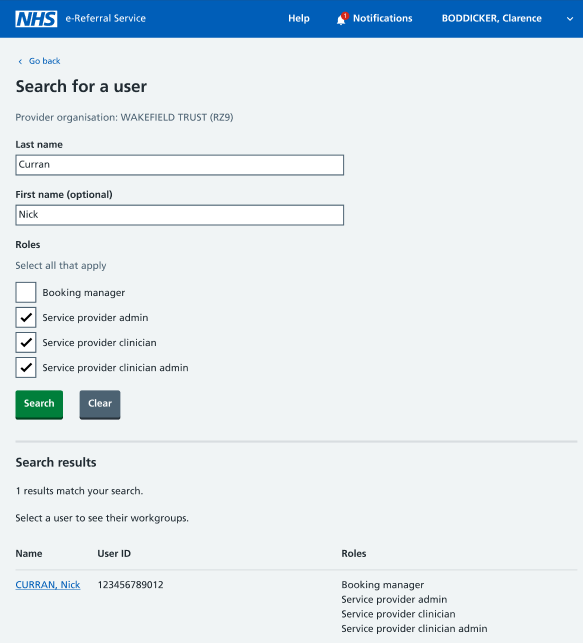Untick Service provider clinician admin checkbox
This screenshot has width=583, height=643.
26,367
